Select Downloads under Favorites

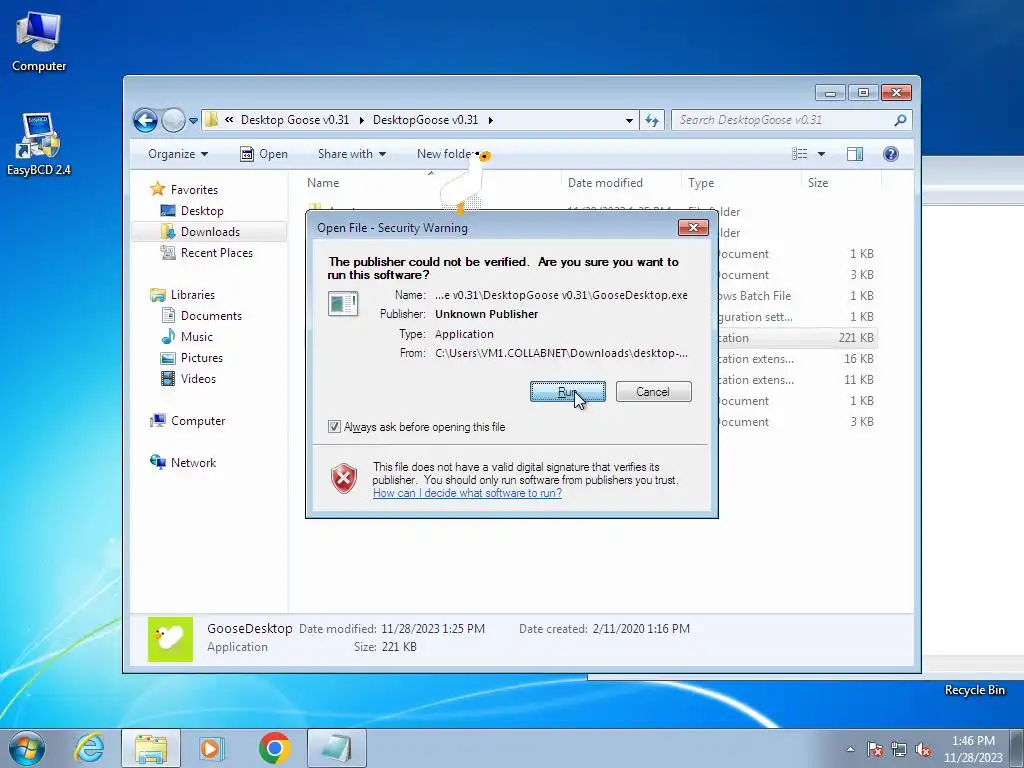pyautogui.click(x=210, y=232)
